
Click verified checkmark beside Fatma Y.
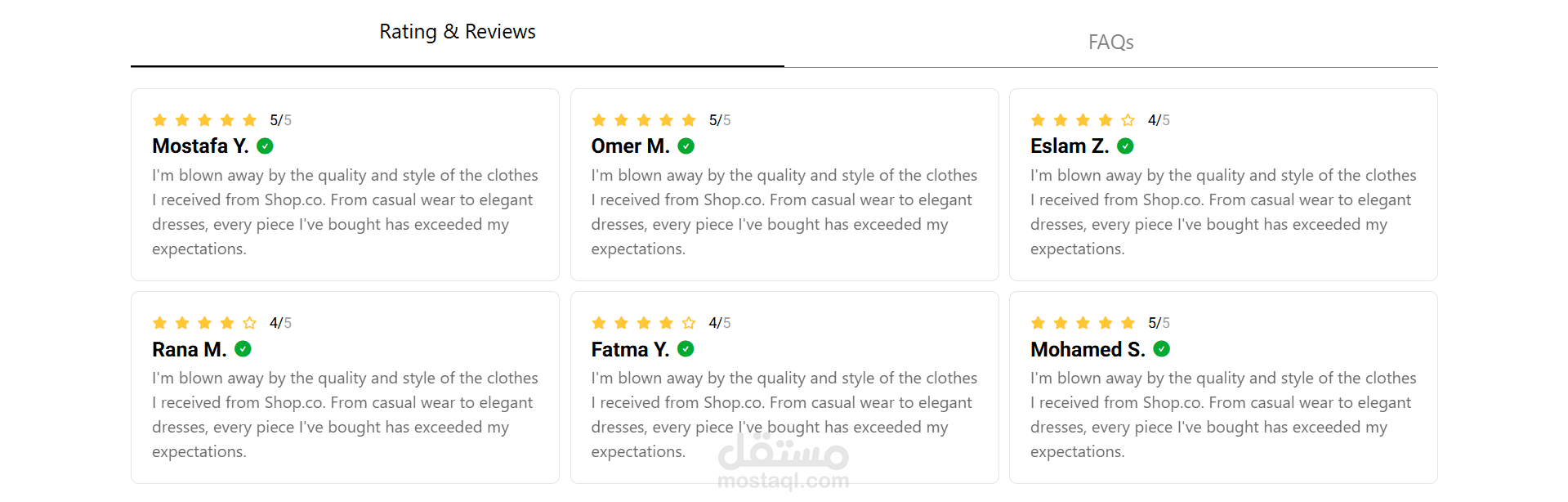click(686, 349)
